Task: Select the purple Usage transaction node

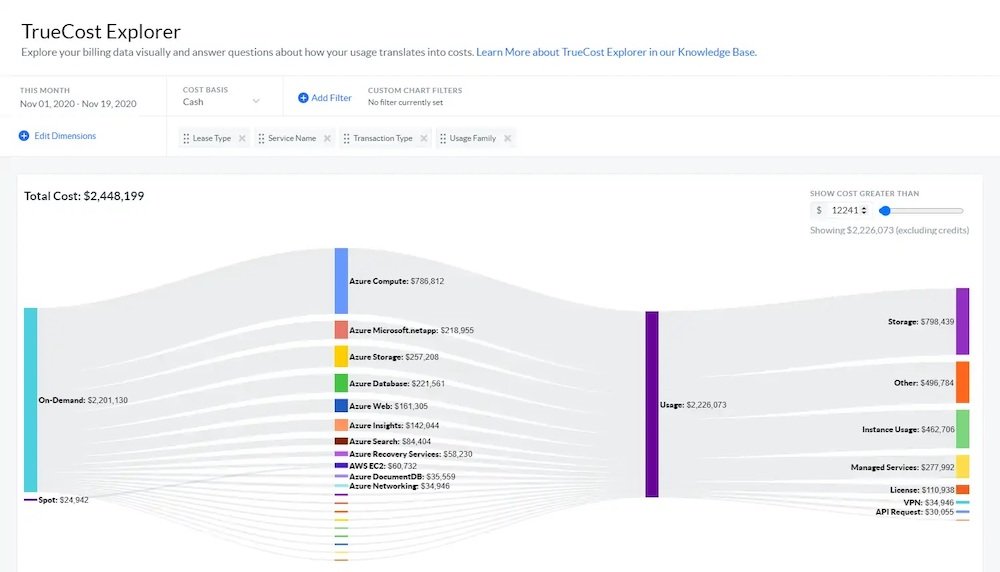Action: (652, 404)
